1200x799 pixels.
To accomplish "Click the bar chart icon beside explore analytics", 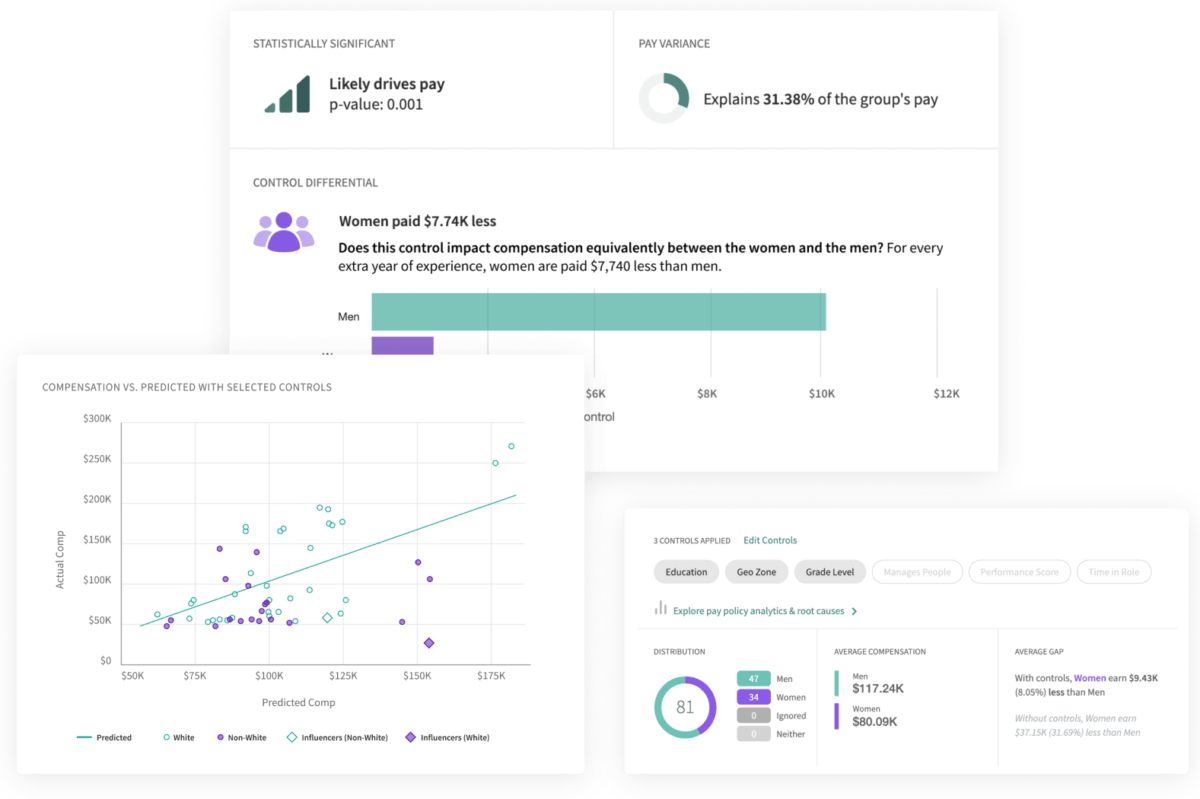I will point(659,609).
